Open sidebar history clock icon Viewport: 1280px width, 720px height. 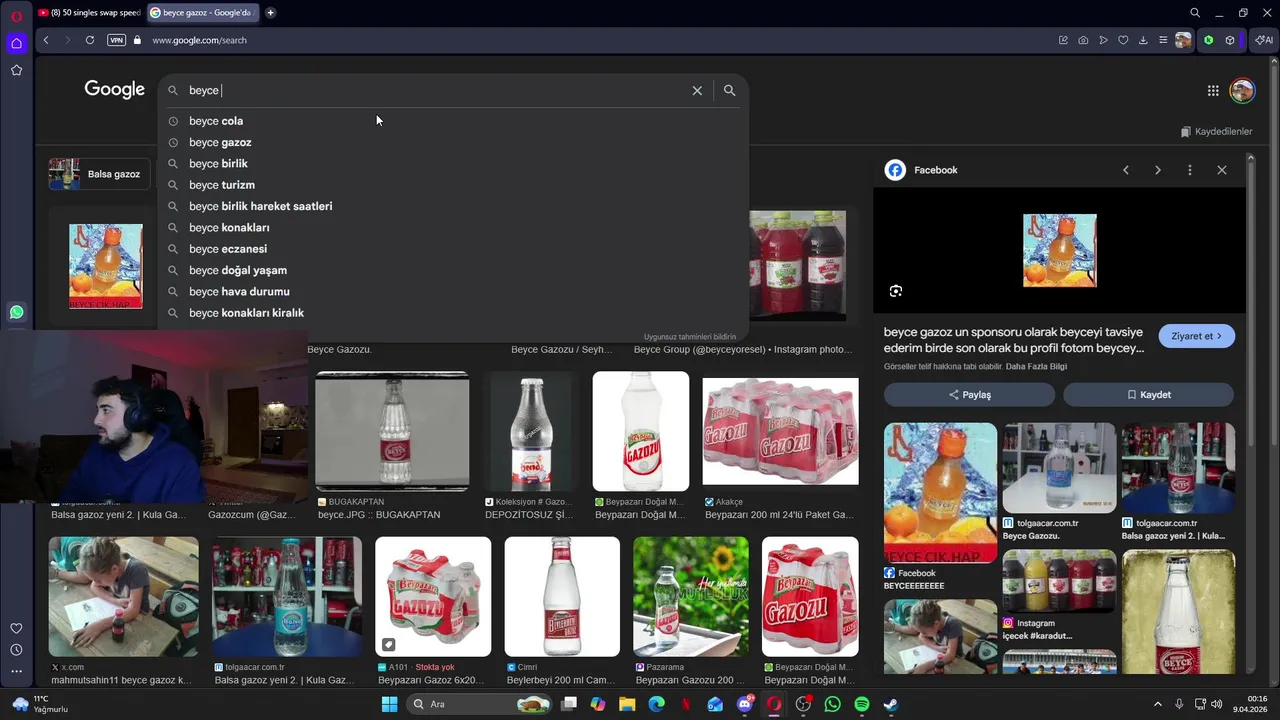pyautogui.click(x=16, y=650)
